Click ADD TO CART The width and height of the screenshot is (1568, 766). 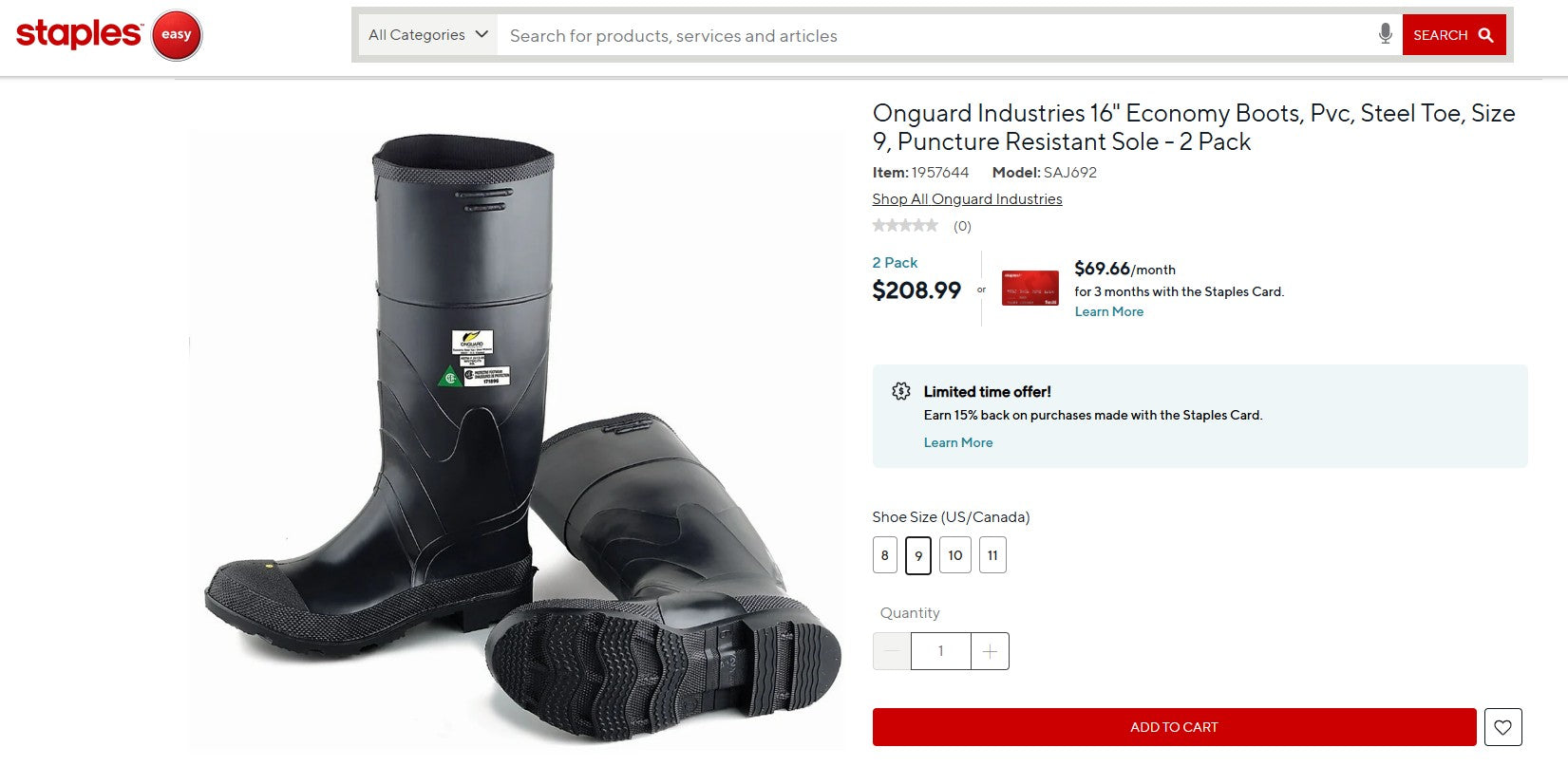coord(1174,727)
